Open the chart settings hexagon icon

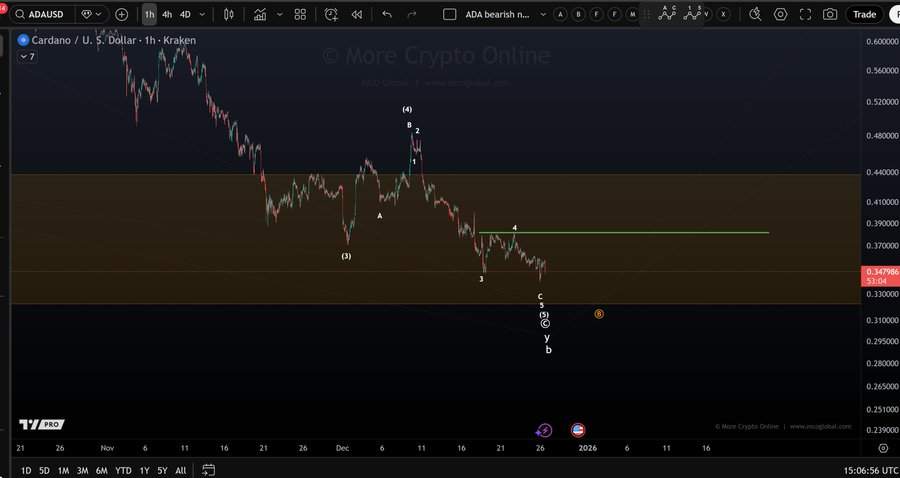780,14
